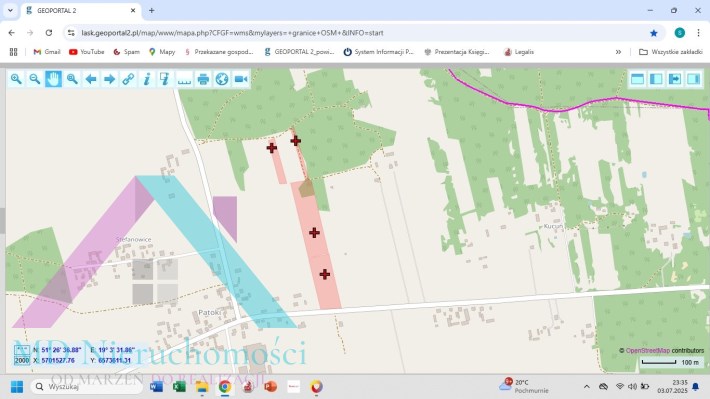
Task: Show hidden system tray icons
Action: 587,386
